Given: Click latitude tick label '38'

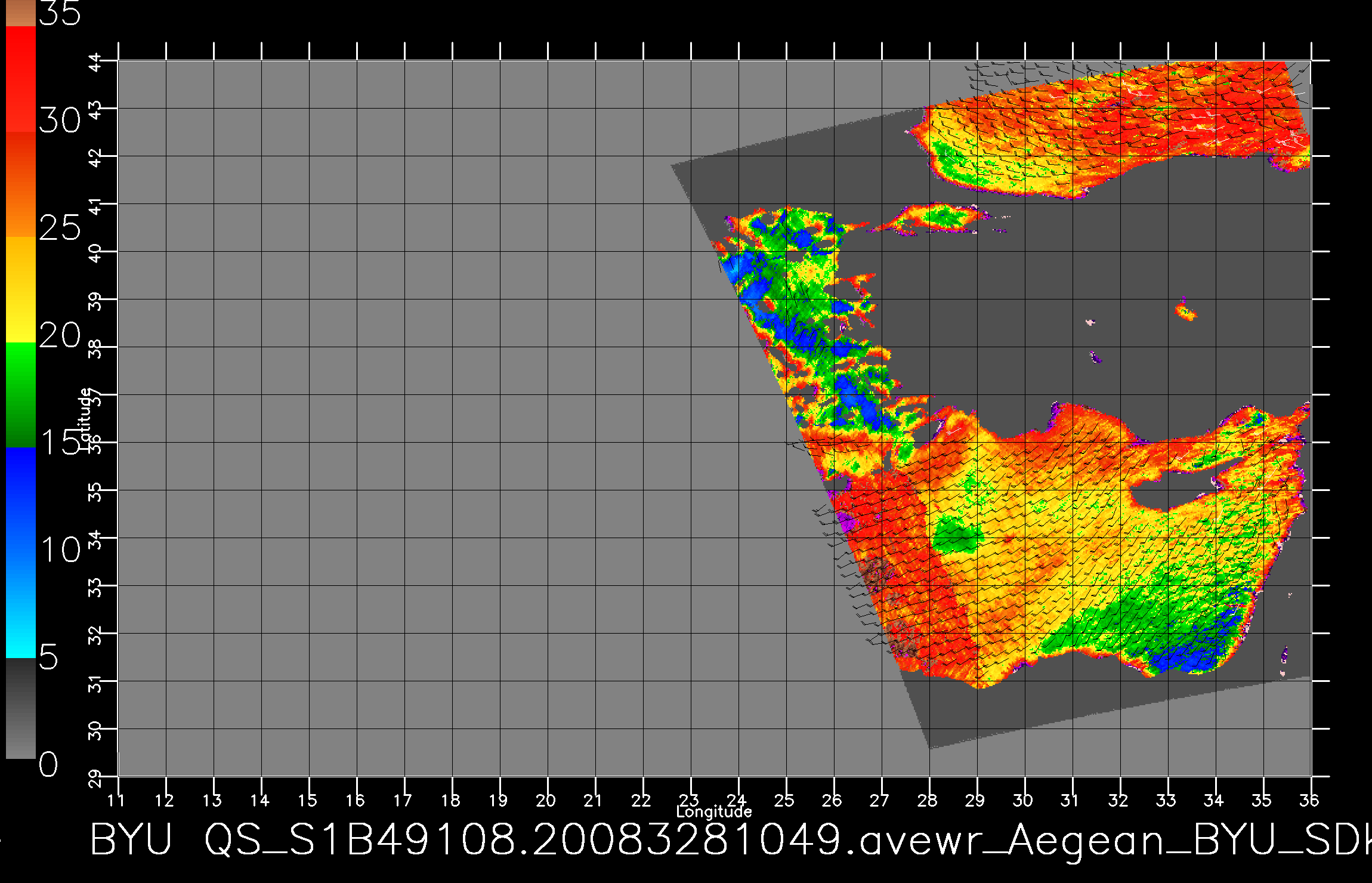Looking at the screenshot, I should pos(95,348).
